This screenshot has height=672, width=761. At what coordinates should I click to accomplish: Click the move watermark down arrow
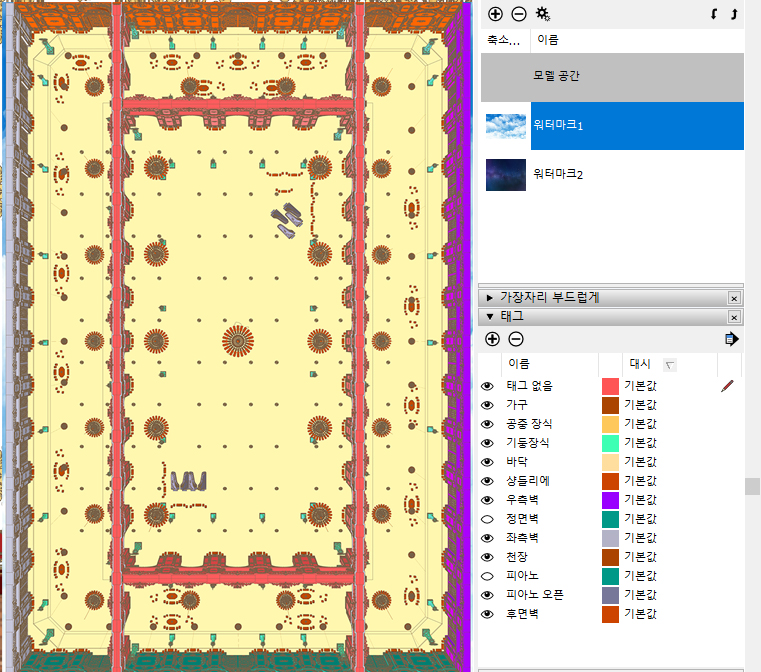714,14
